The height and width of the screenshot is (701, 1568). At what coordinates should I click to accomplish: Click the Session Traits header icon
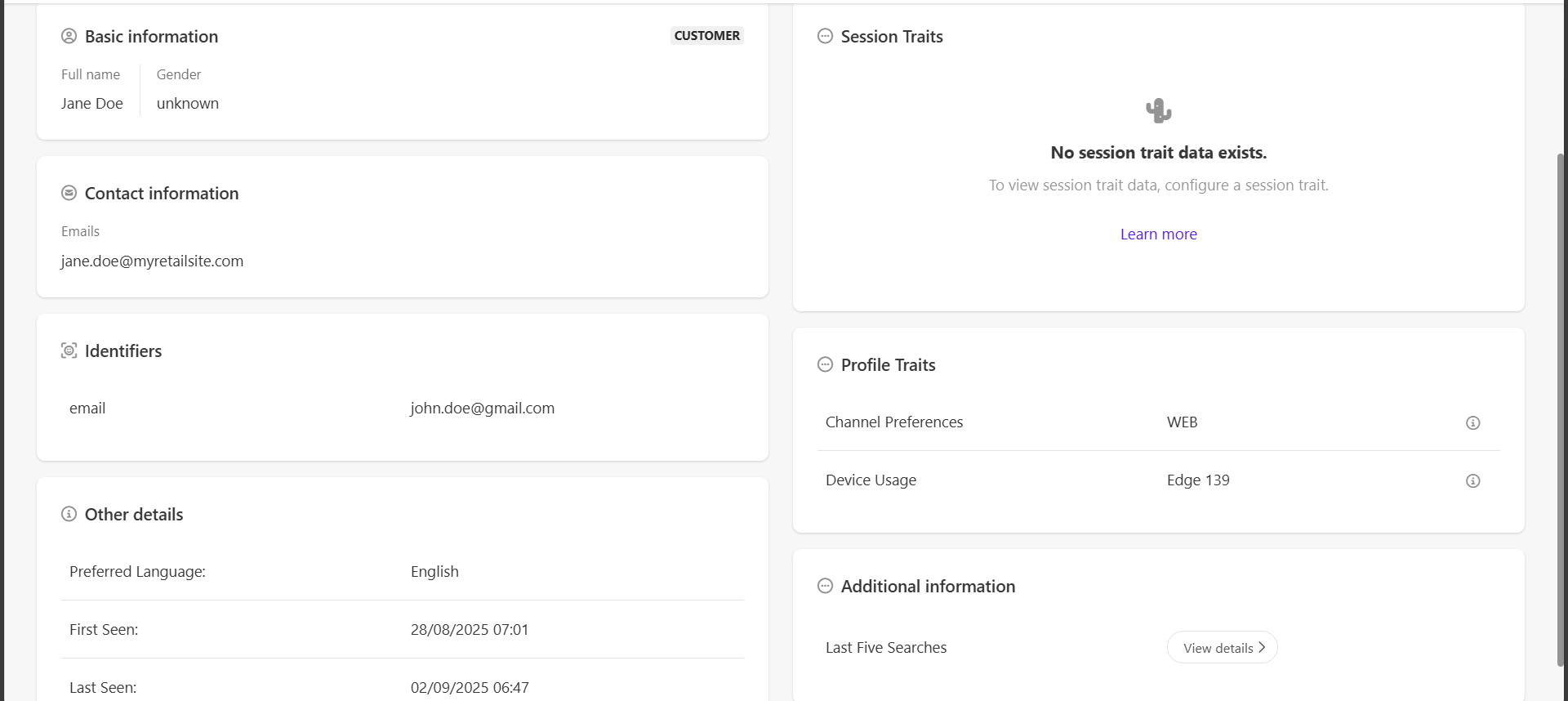825,36
